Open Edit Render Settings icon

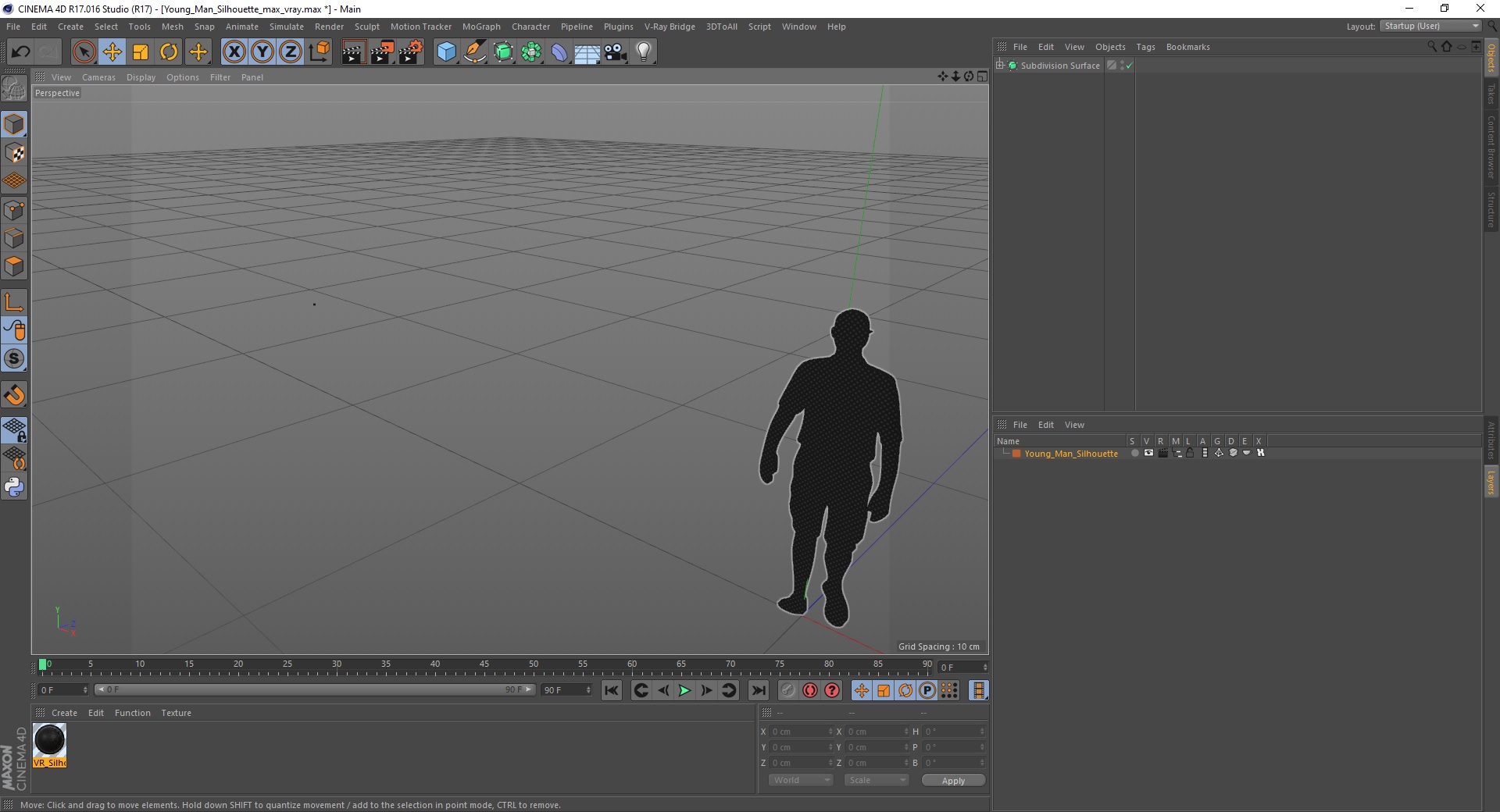411,52
